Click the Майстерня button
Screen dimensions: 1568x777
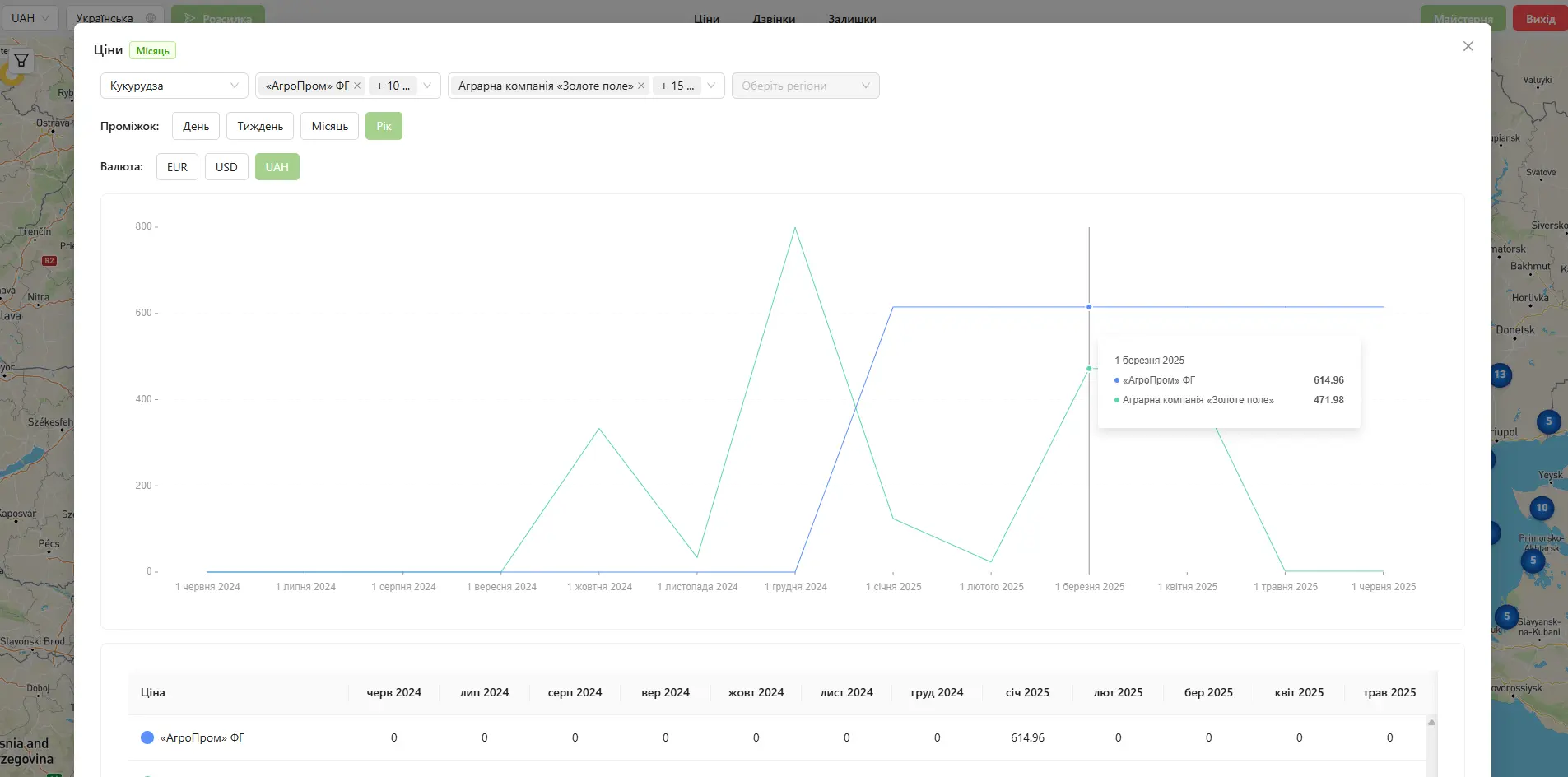[1463, 18]
